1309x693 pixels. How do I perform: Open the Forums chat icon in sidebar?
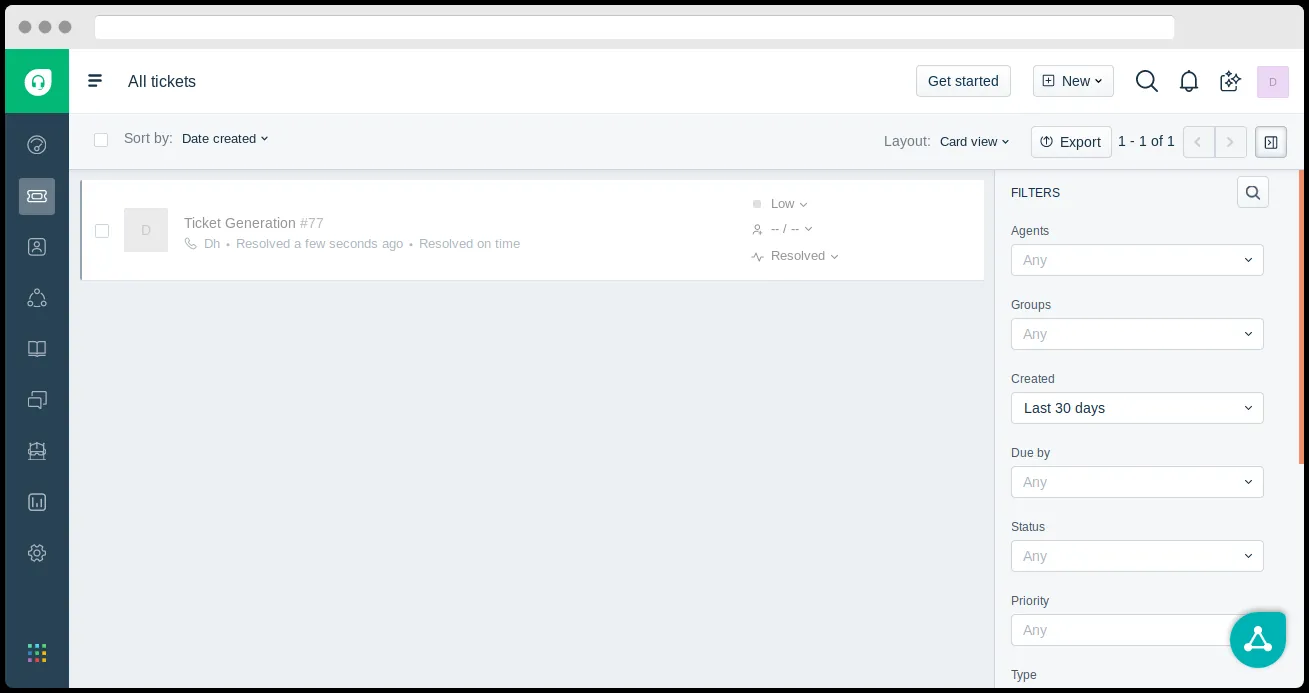[x=37, y=400]
